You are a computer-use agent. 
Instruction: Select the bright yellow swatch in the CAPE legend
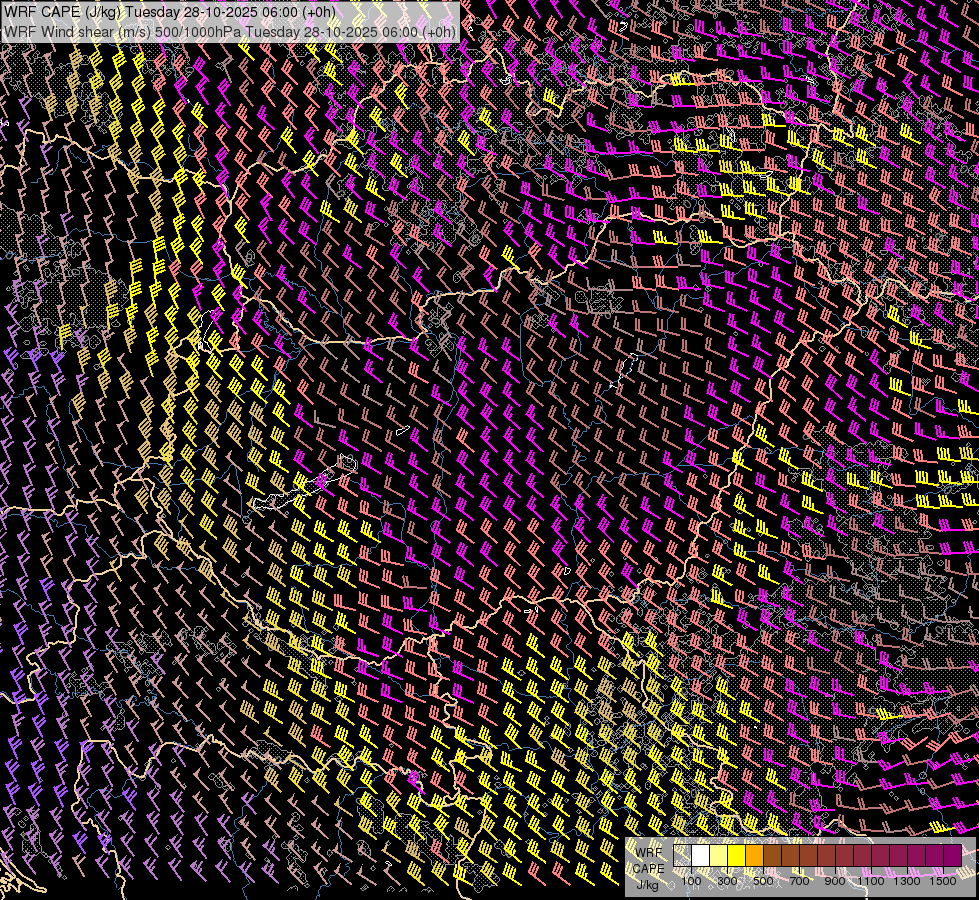[737, 855]
